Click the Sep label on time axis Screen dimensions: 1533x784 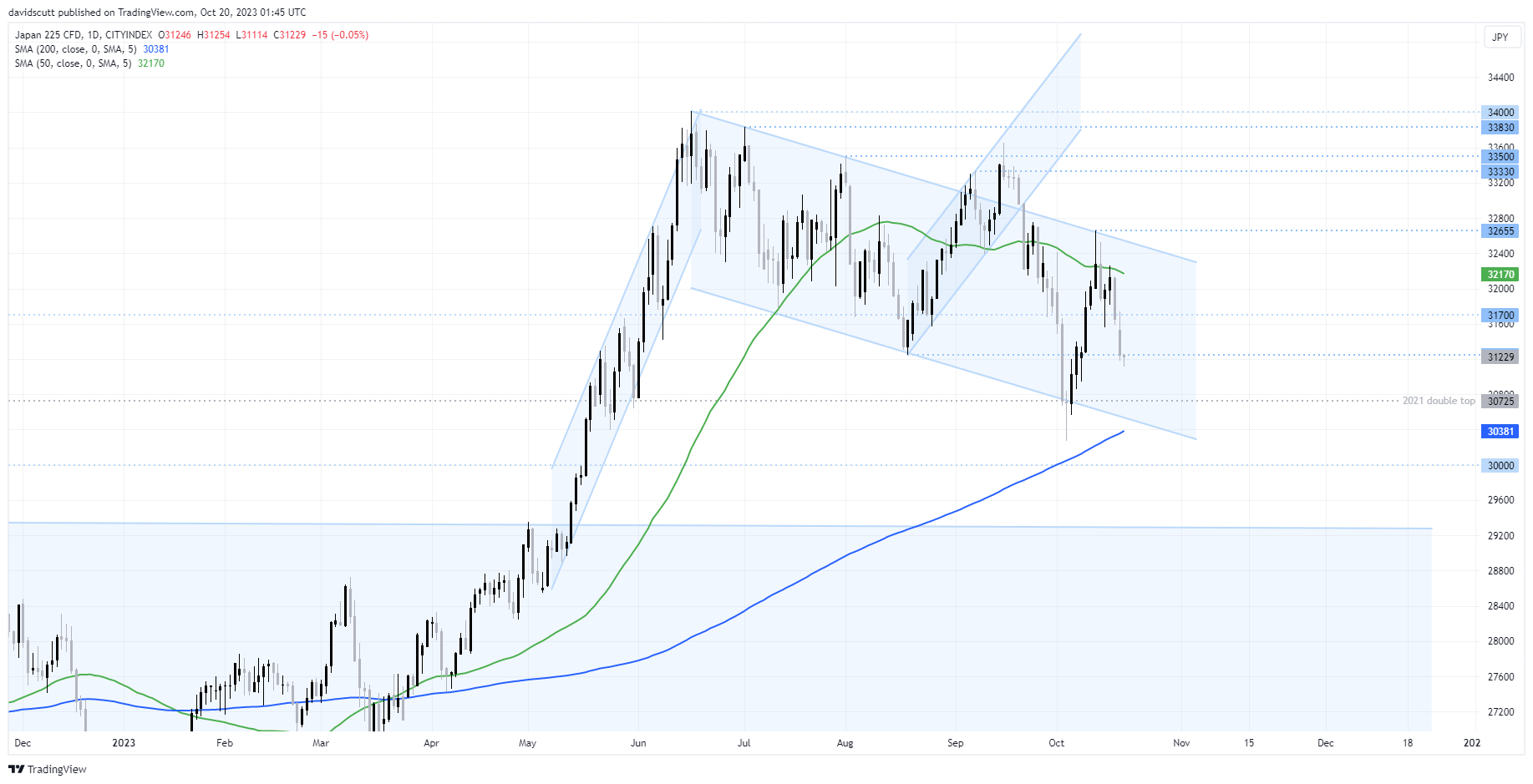coord(956,743)
